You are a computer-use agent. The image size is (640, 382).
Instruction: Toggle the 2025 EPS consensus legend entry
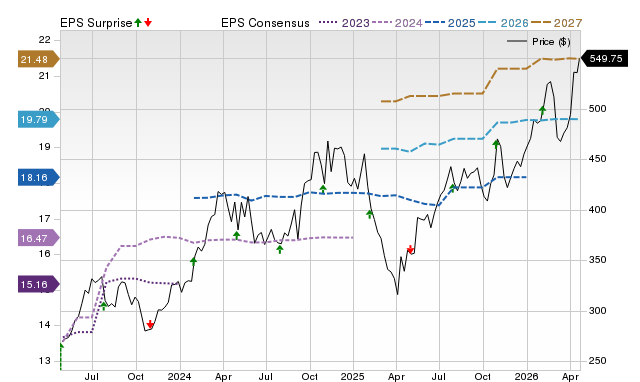(450, 23)
